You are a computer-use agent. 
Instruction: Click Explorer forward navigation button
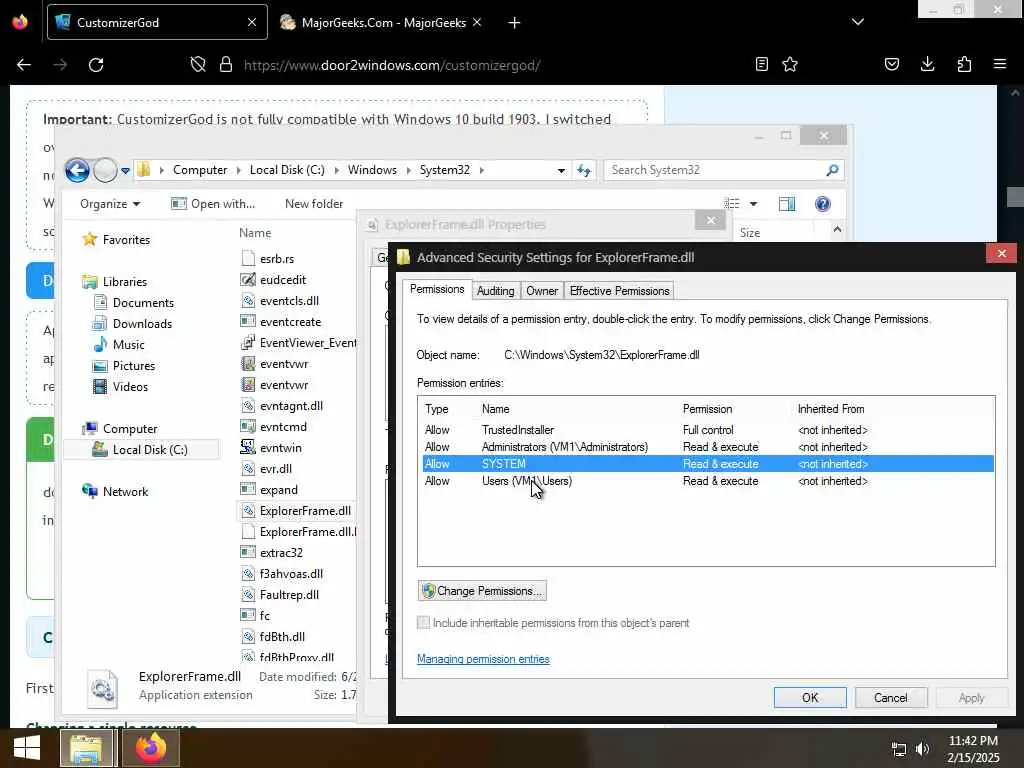coord(104,170)
